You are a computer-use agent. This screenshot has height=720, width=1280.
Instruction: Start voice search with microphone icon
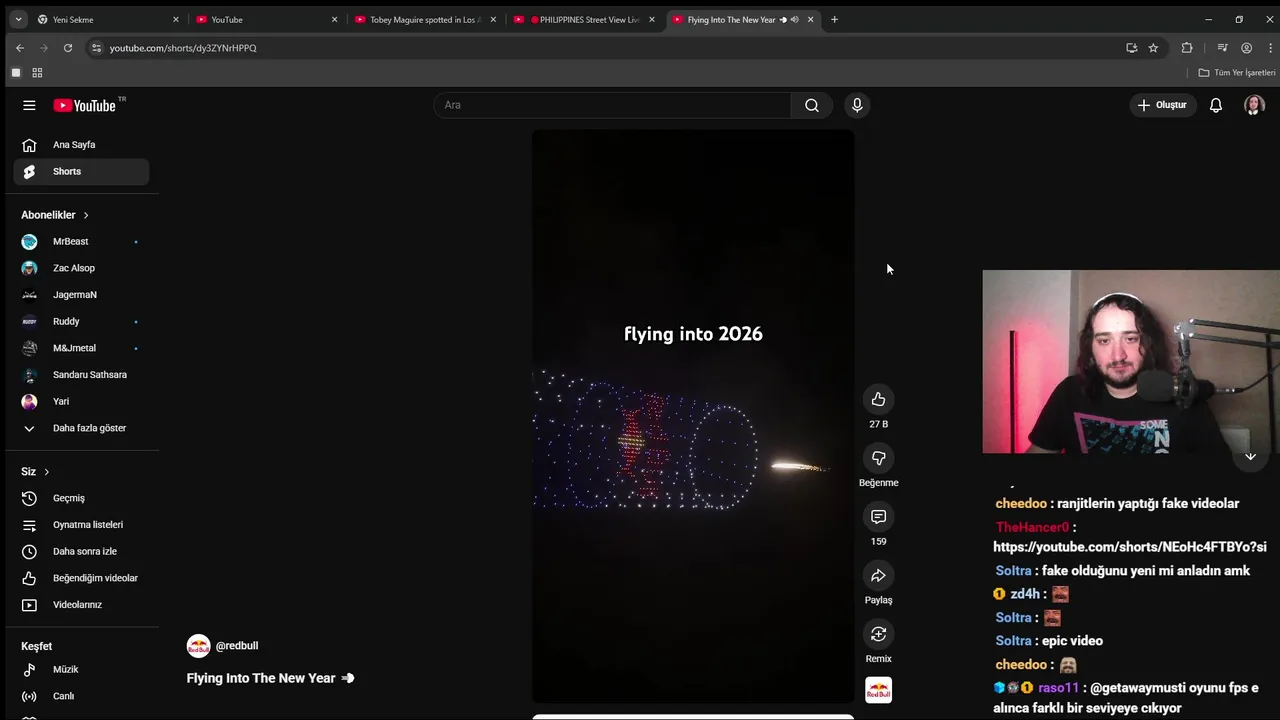coord(857,105)
